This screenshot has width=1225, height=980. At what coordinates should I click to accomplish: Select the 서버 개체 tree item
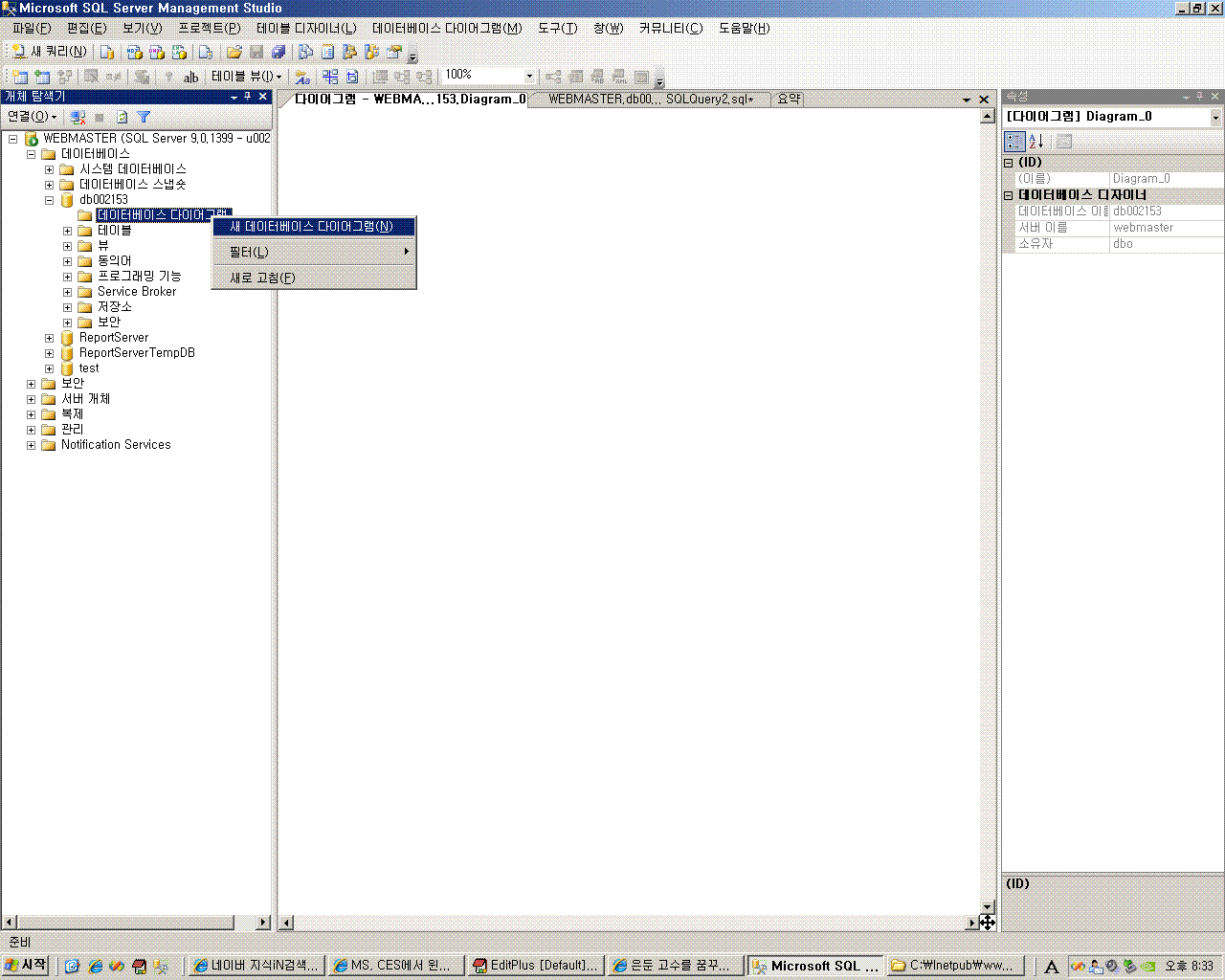[85, 398]
